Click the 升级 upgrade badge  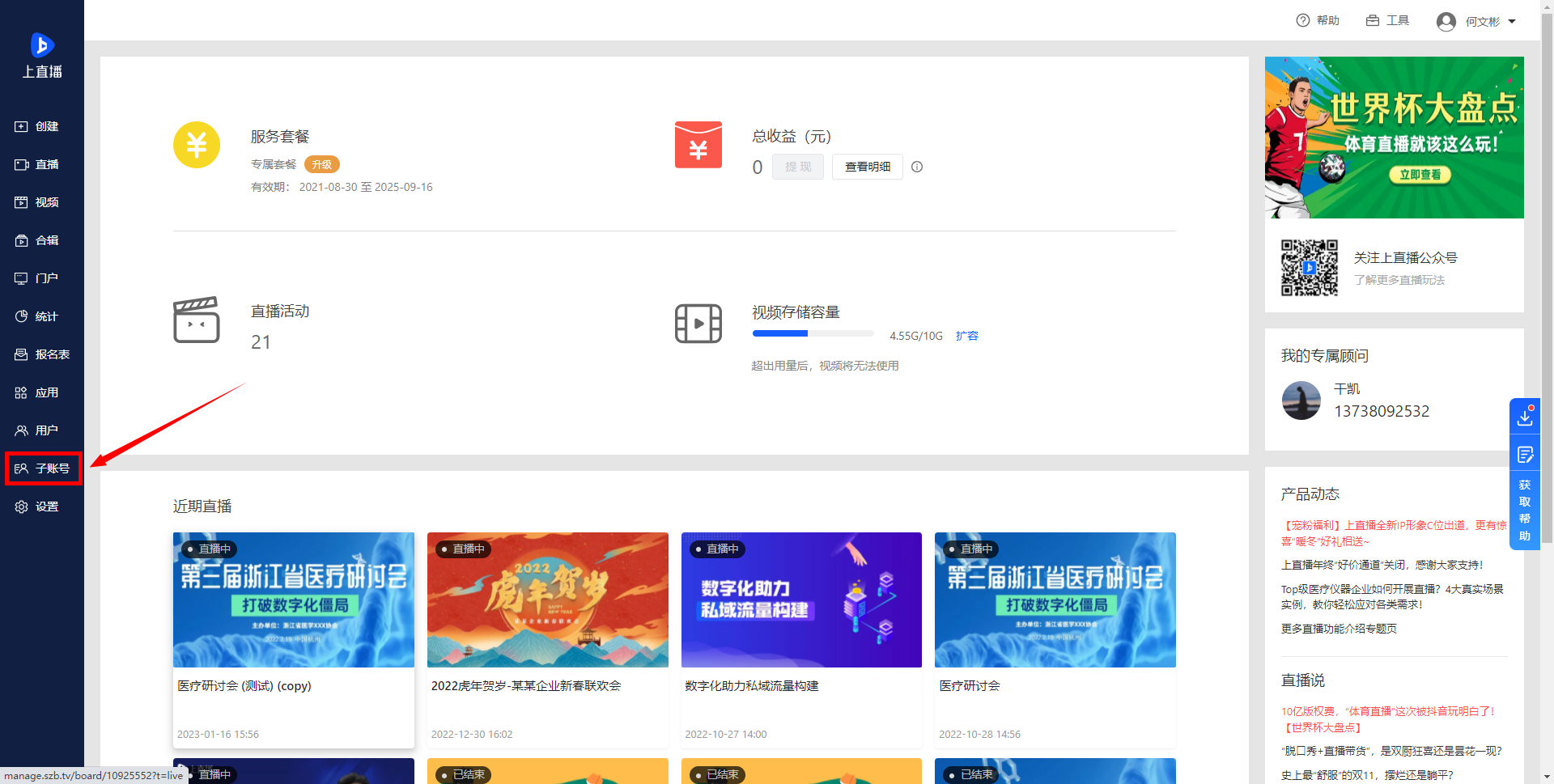[321, 164]
